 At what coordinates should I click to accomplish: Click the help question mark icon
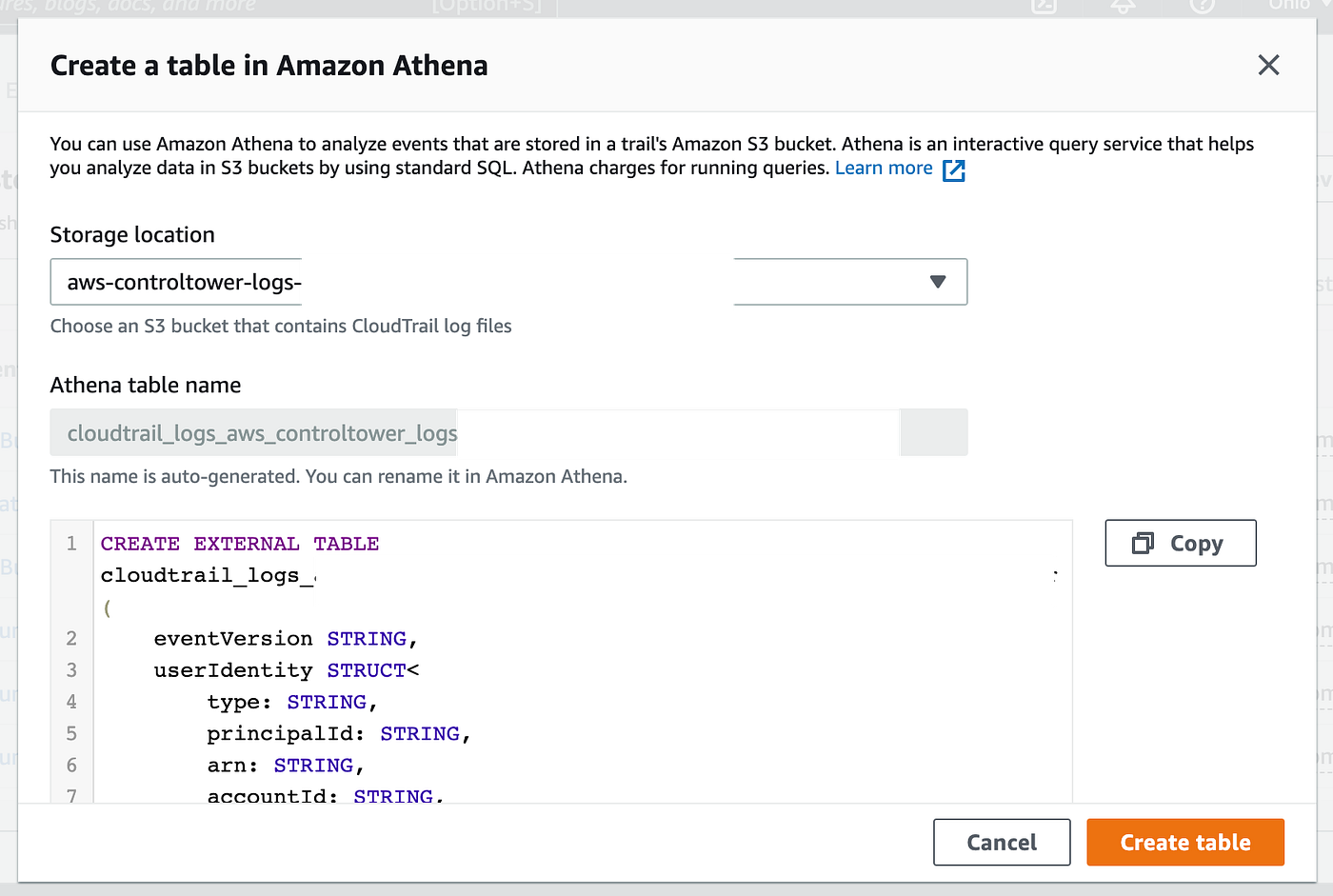click(1203, 6)
